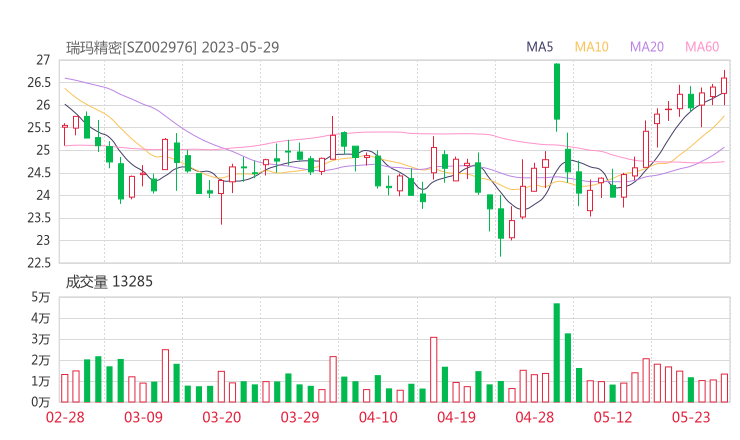Click the MA5 legend label
Image resolution: width=740 pixels, height=440 pixels.
539,47
